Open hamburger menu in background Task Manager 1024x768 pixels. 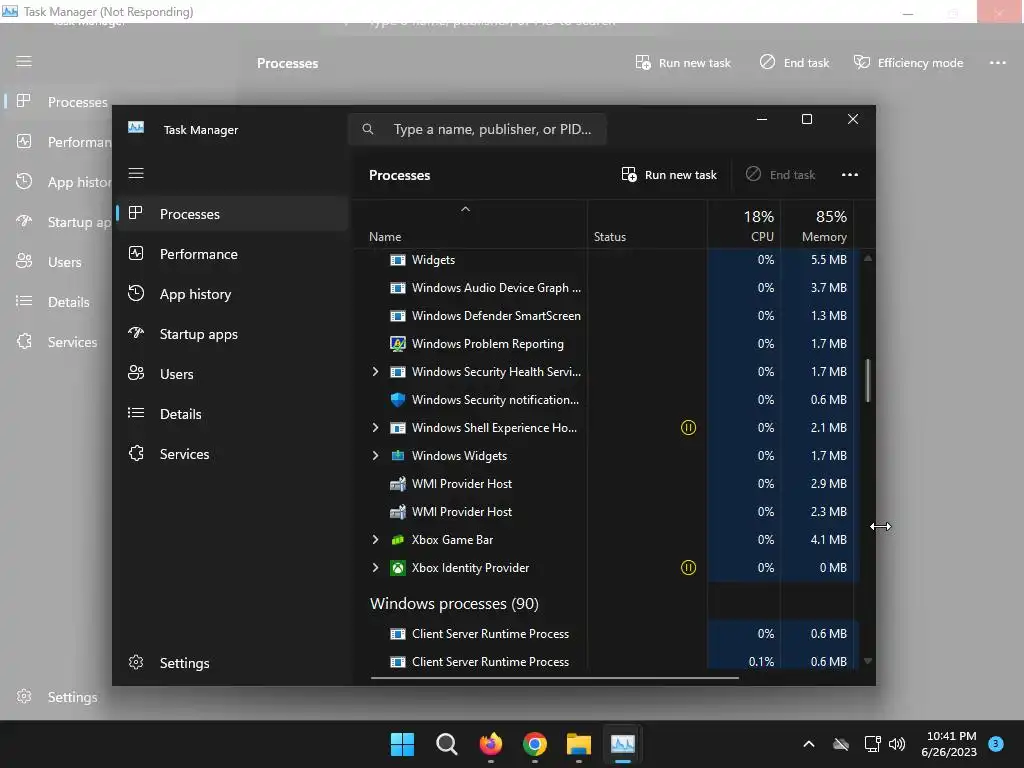pos(24,61)
